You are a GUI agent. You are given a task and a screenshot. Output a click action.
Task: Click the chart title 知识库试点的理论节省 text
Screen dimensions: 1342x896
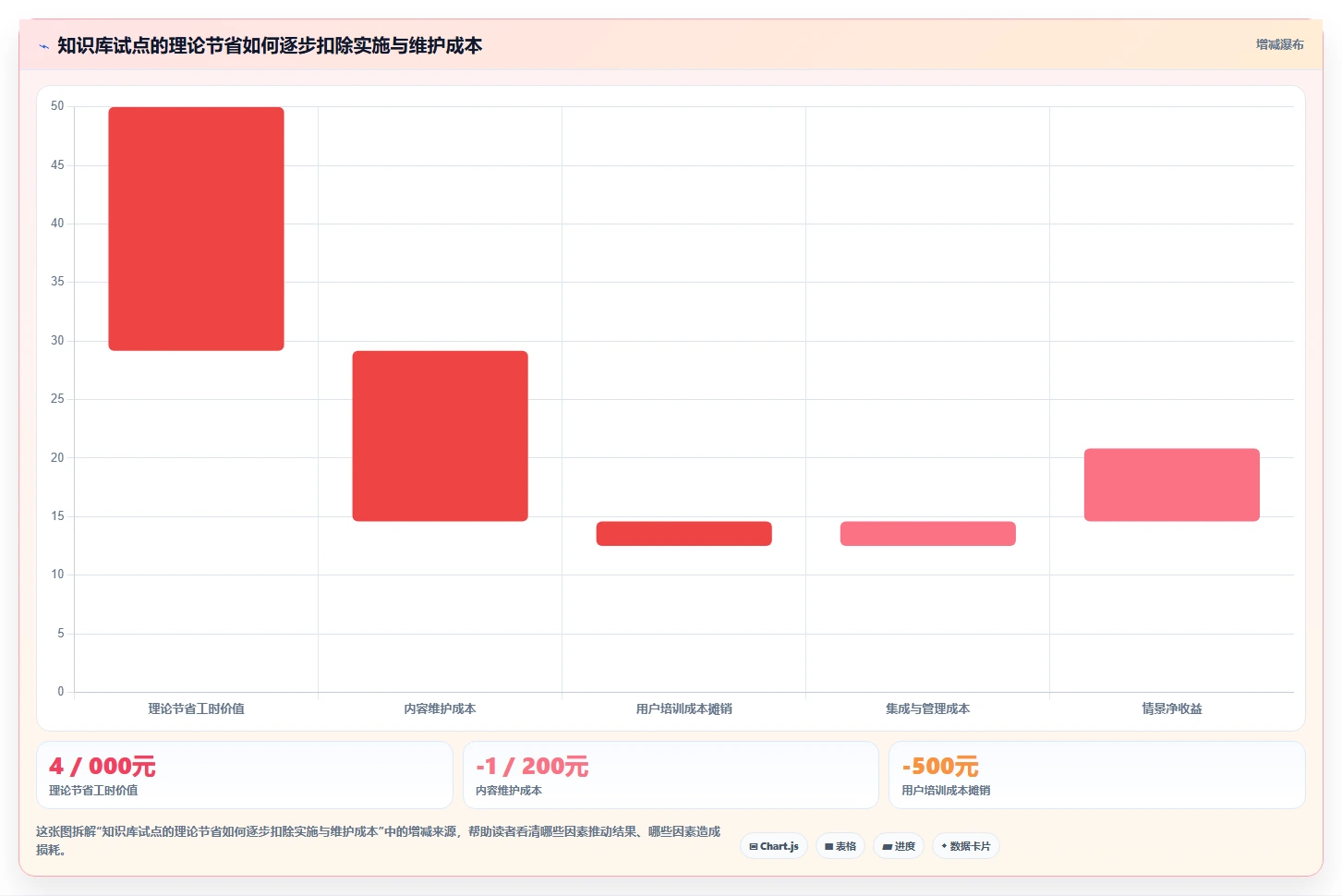[270, 45]
